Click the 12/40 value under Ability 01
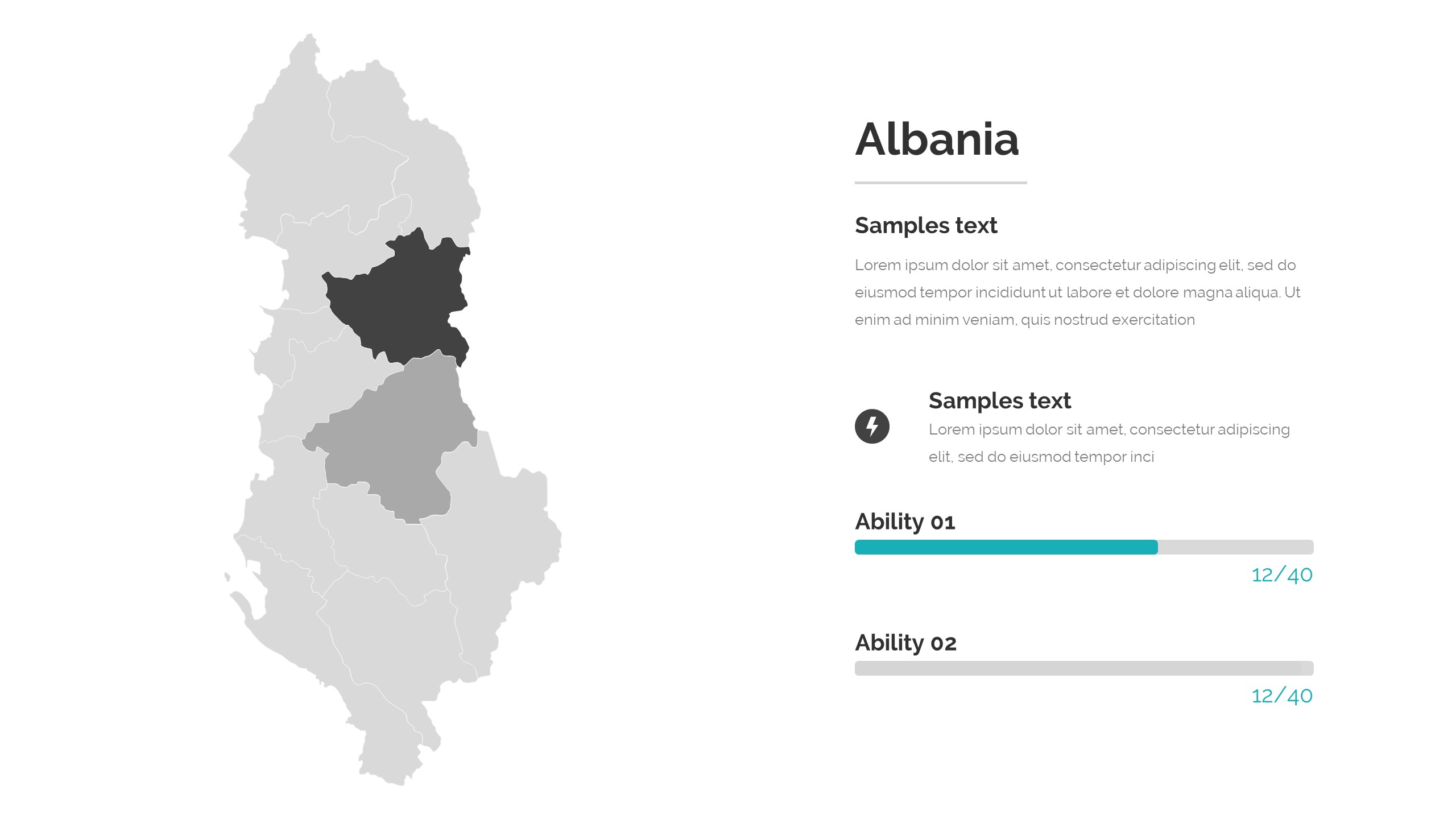 click(1282, 575)
